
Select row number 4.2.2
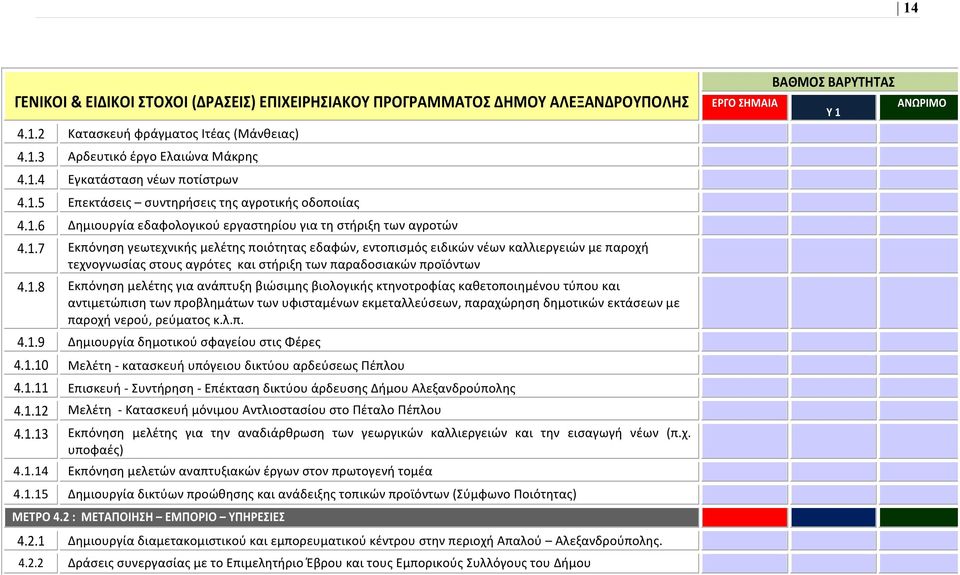pos(31,563)
